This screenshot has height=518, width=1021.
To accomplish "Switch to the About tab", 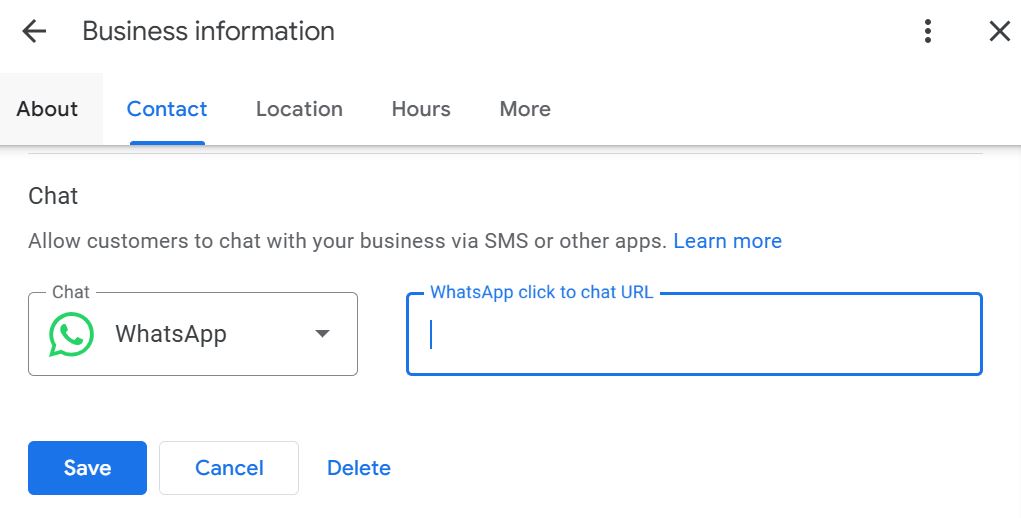I will (x=47, y=109).
